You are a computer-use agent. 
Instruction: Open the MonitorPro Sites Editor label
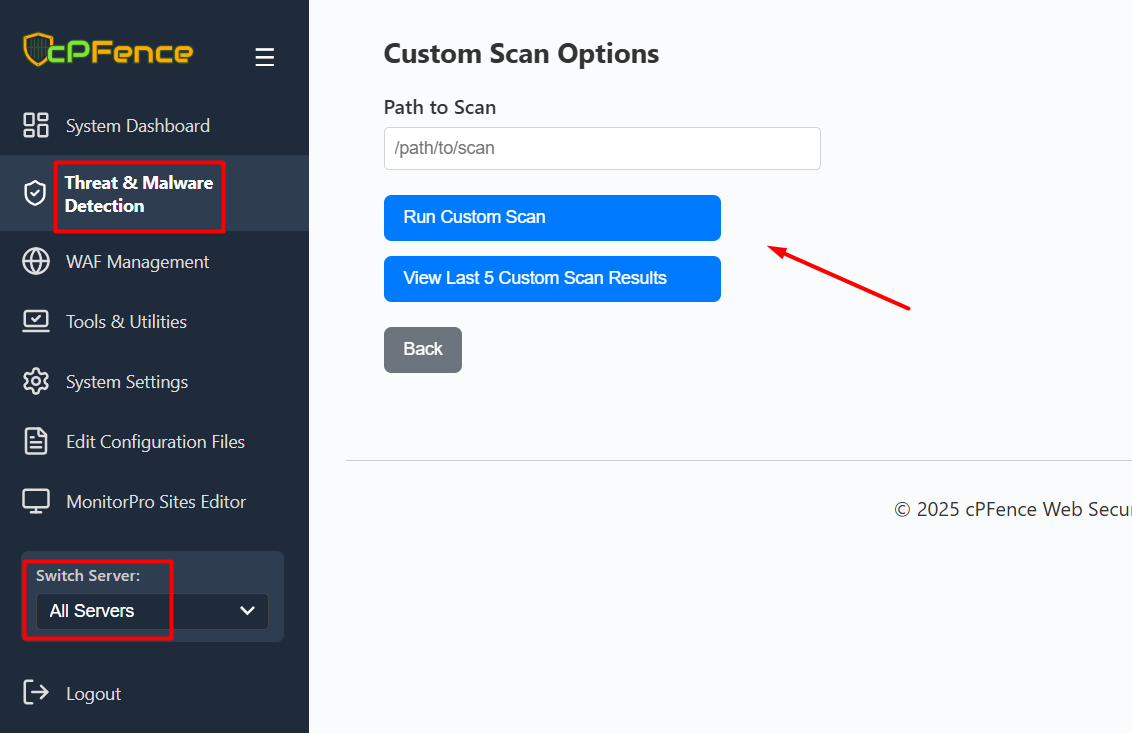[x=156, y=502]
